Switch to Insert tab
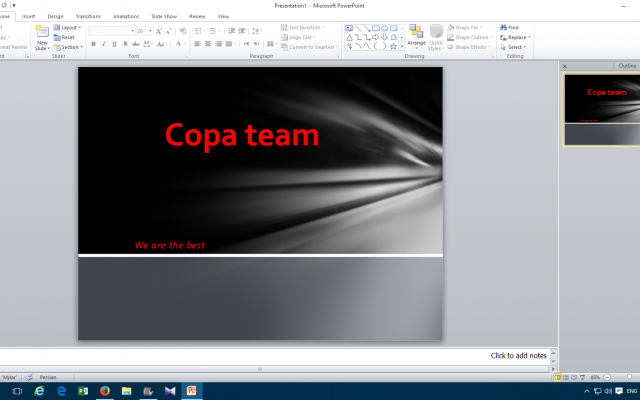The height and width of the screenshot is (400, 640). (28, 16)
